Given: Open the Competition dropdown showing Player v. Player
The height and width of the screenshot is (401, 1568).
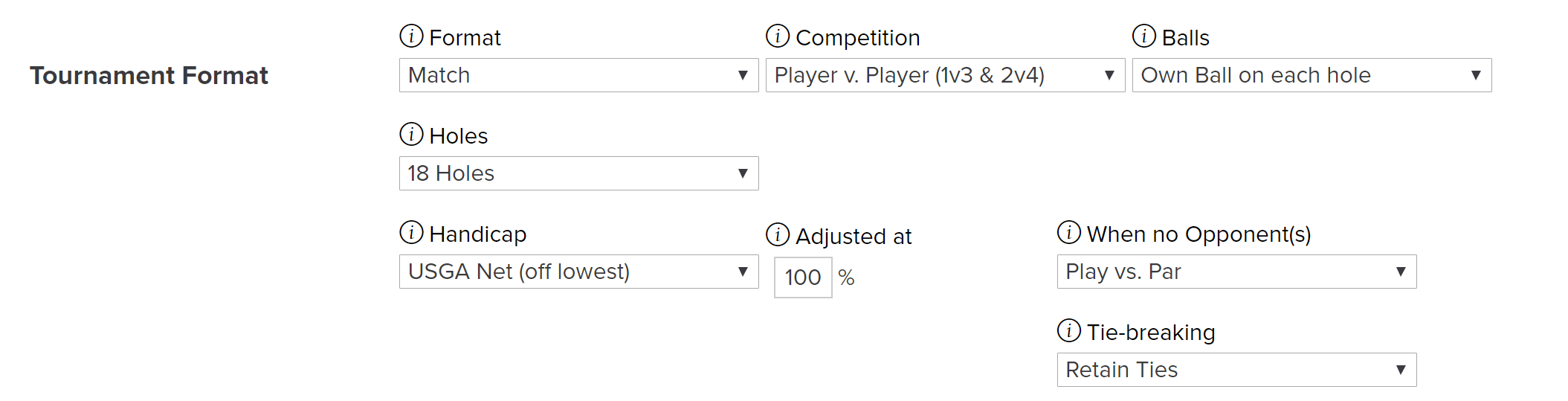Looking at the screenshot, I should (945, 75).
